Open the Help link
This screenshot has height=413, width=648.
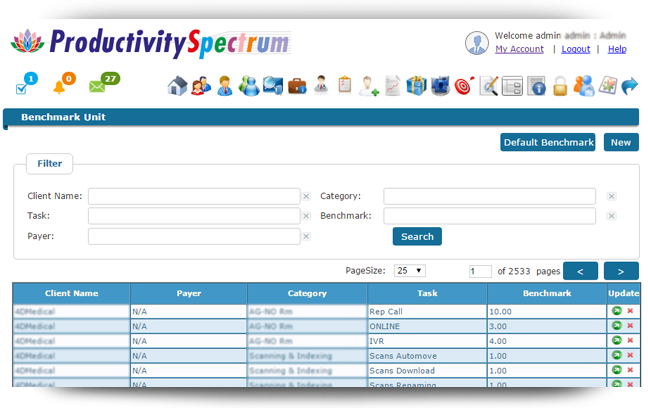[x=617, y=49]
